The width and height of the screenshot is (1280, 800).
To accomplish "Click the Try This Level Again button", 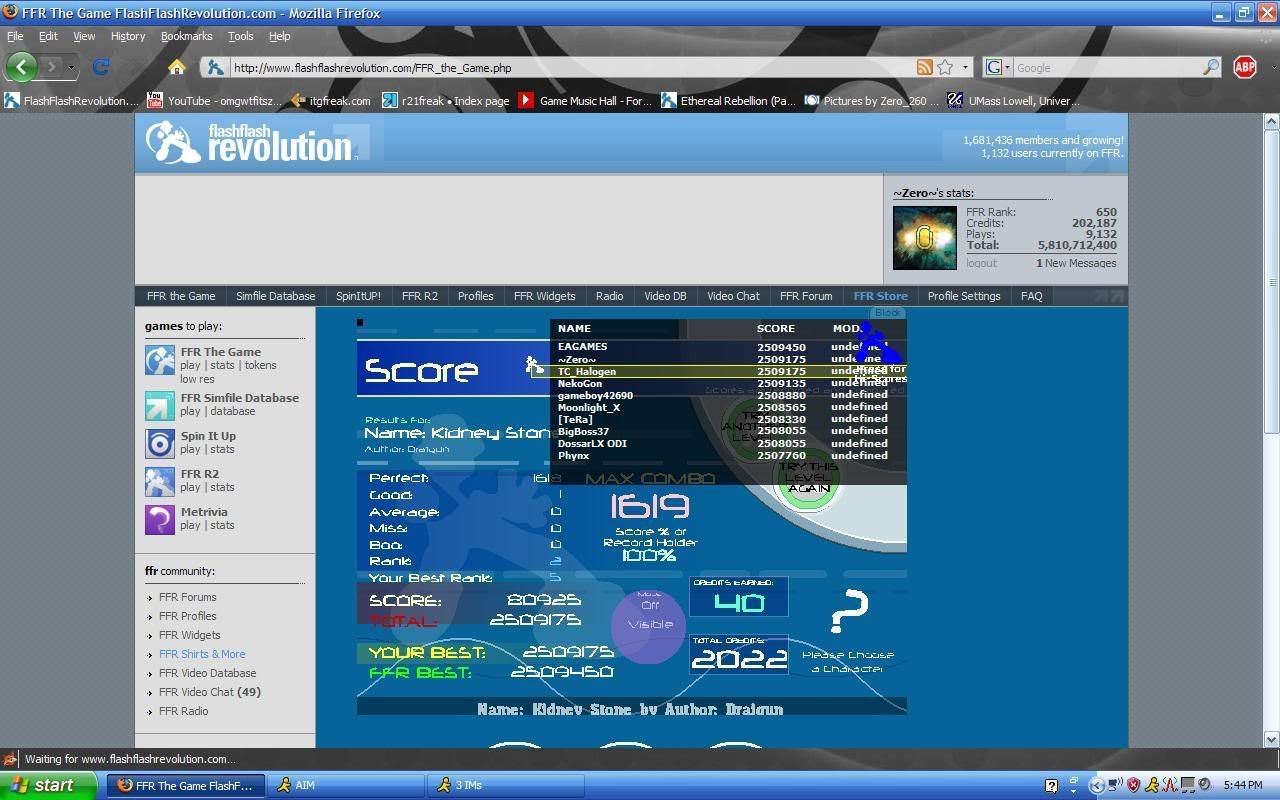I will pyautogui.click(x=808, y=478).
